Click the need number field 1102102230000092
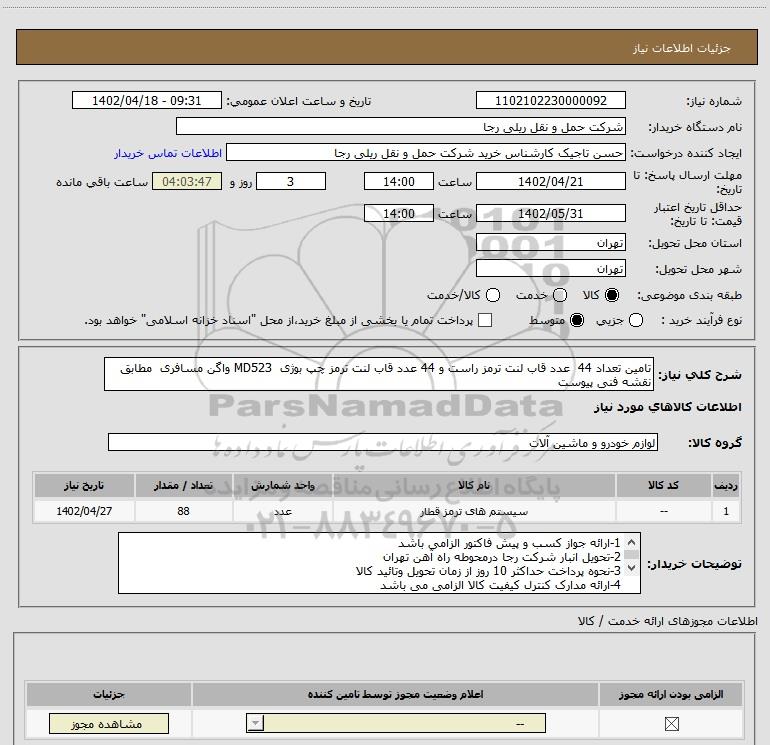This screenshot has width=770, height=745. (x=550, y=101)
